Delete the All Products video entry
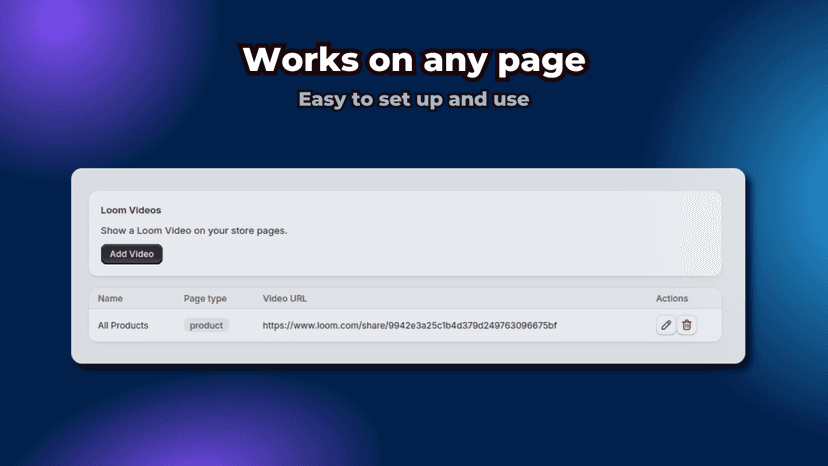The height and width of the screenshot is (466, 828). click(686, 325)
